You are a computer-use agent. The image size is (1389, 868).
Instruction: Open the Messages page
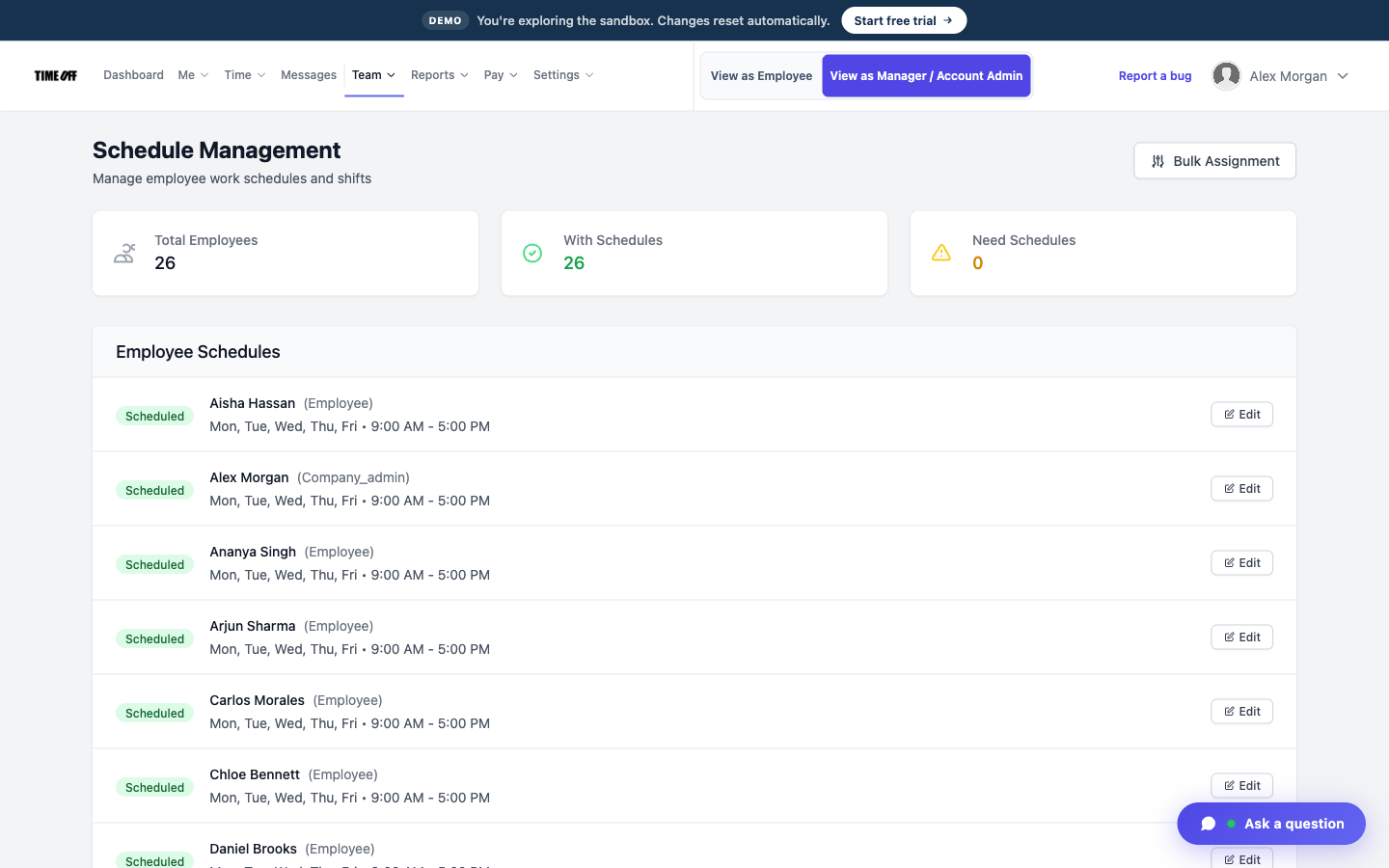[x=309, y=75]
